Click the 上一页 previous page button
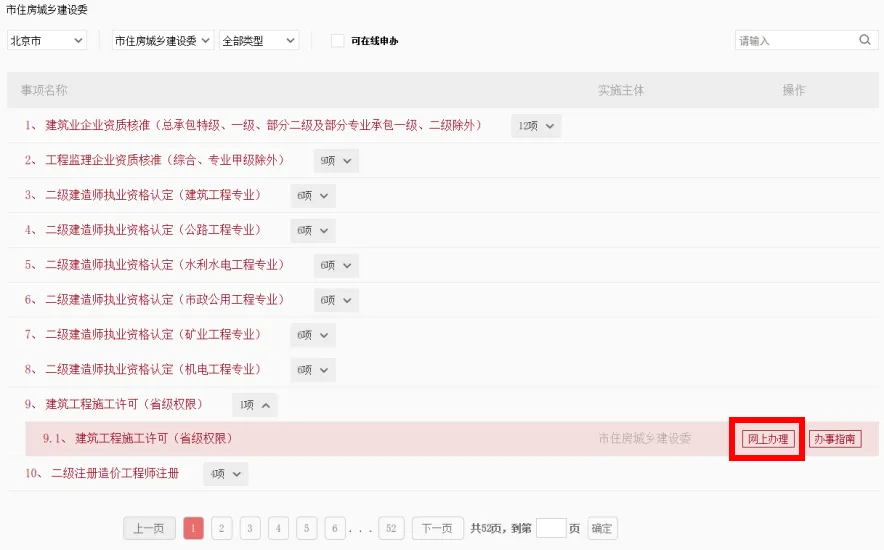The height and width of the screenshot is (550, 884). pyautogui.click(x=149, y=529)
